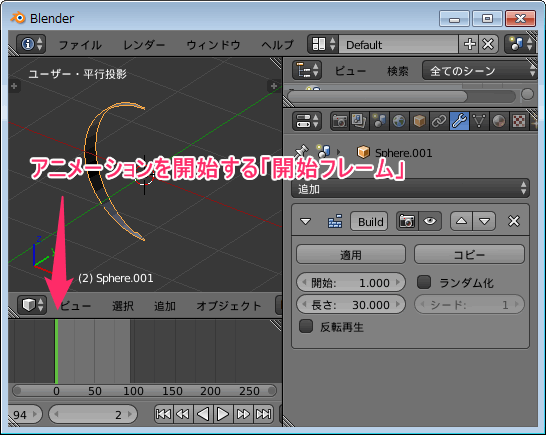Enable the ランダム化 checkbox
The image size is (546, 435).
(424, 282)
